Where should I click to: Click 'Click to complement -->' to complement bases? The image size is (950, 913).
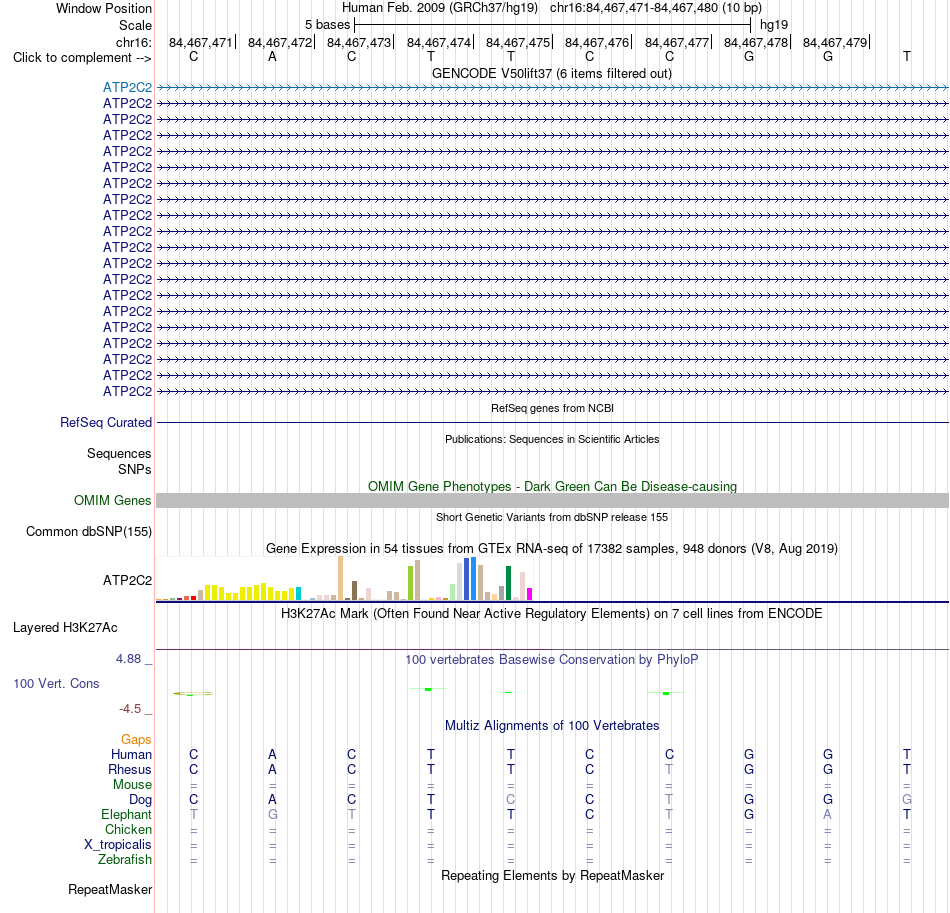82,58
